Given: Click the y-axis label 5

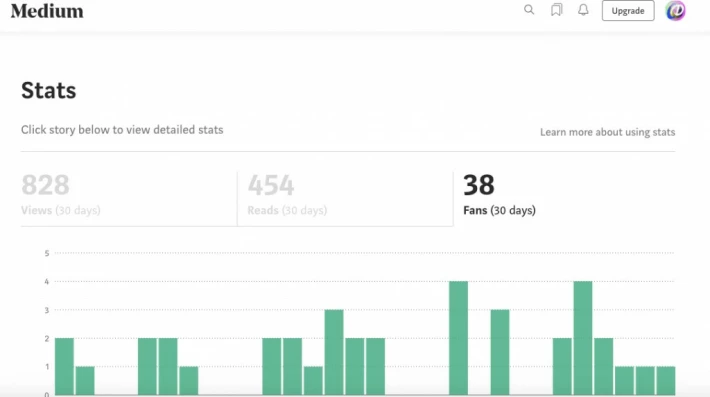Looking at the screenshot, I should pyautogui.click(x=47, y=253).
